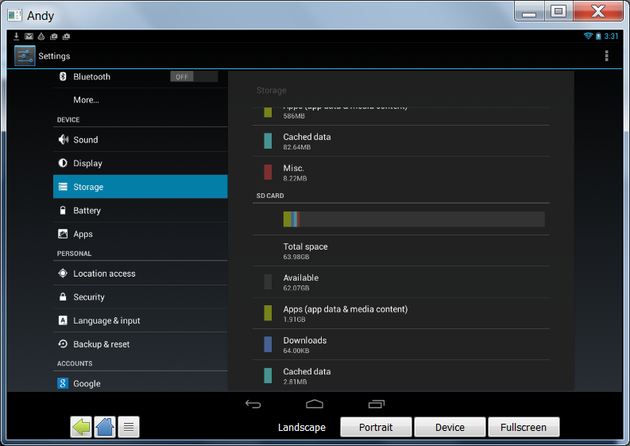Select Display in the settings list
The width and height of the screenshot is (630, 446).
[140, 163]
